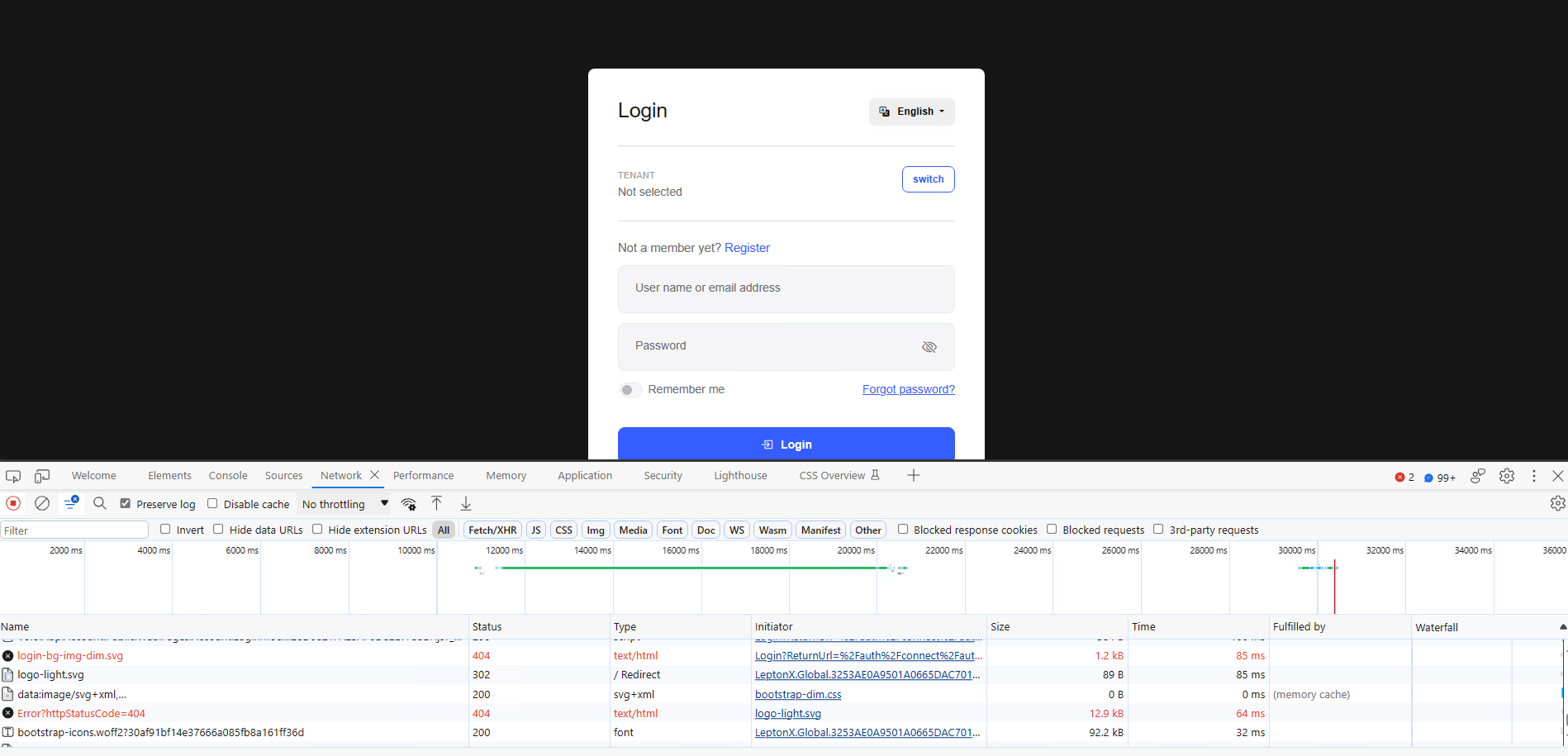This screenshot has width=1568, height=756.
Task: Enable the Disable cache checkbox
Action: (x=212, y=503)
